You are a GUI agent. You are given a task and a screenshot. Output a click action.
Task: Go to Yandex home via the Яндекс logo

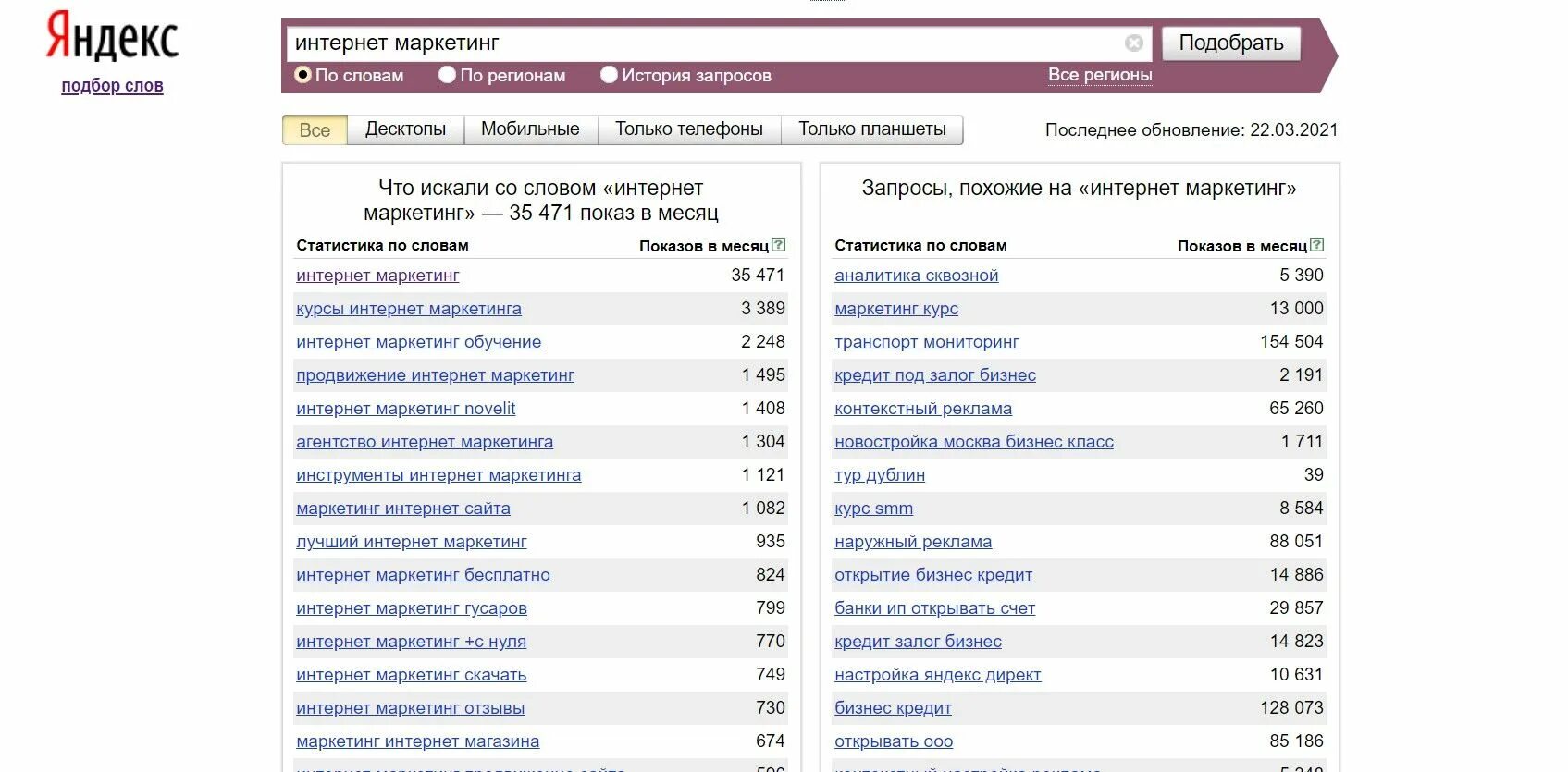(112, 37)
